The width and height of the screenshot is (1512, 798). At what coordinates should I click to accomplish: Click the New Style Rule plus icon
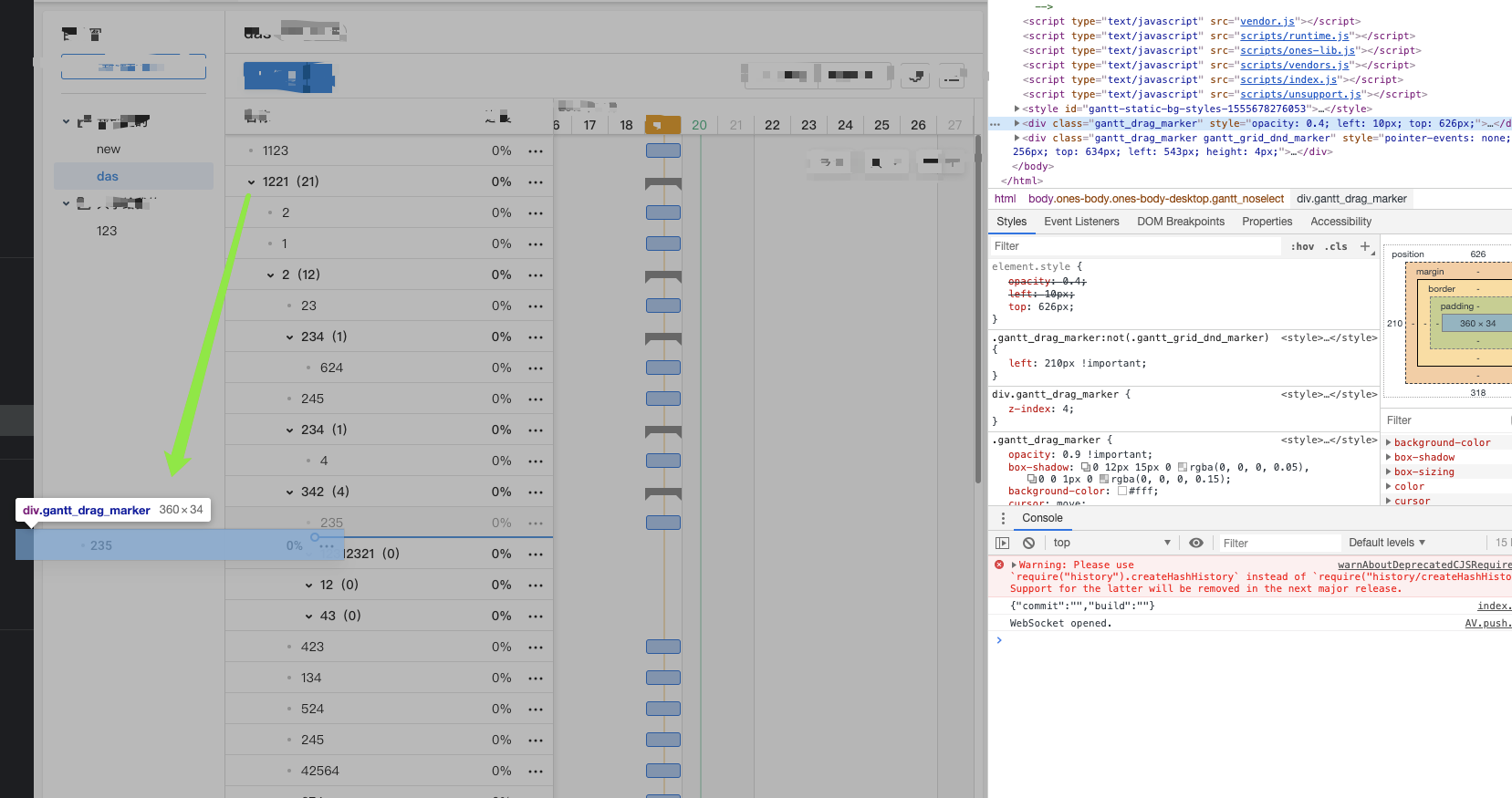(x=1365, y=246)
